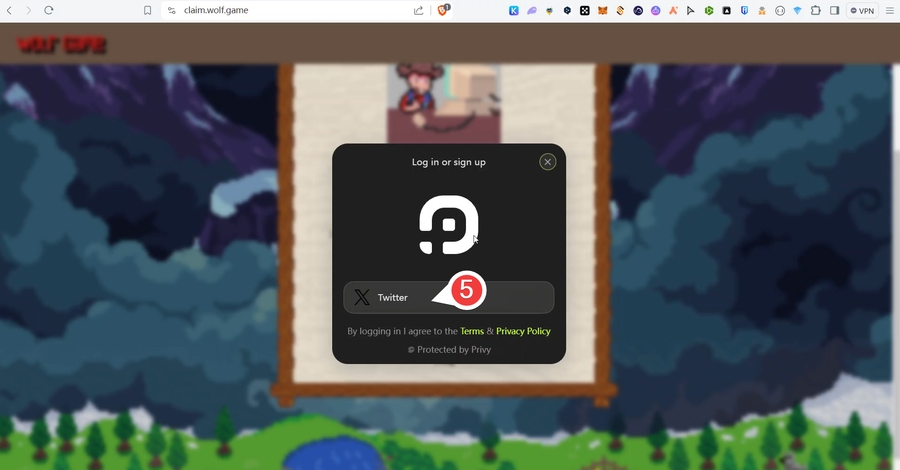Open the browser hamburger menu
900x470 pixels.
point(889,10)
